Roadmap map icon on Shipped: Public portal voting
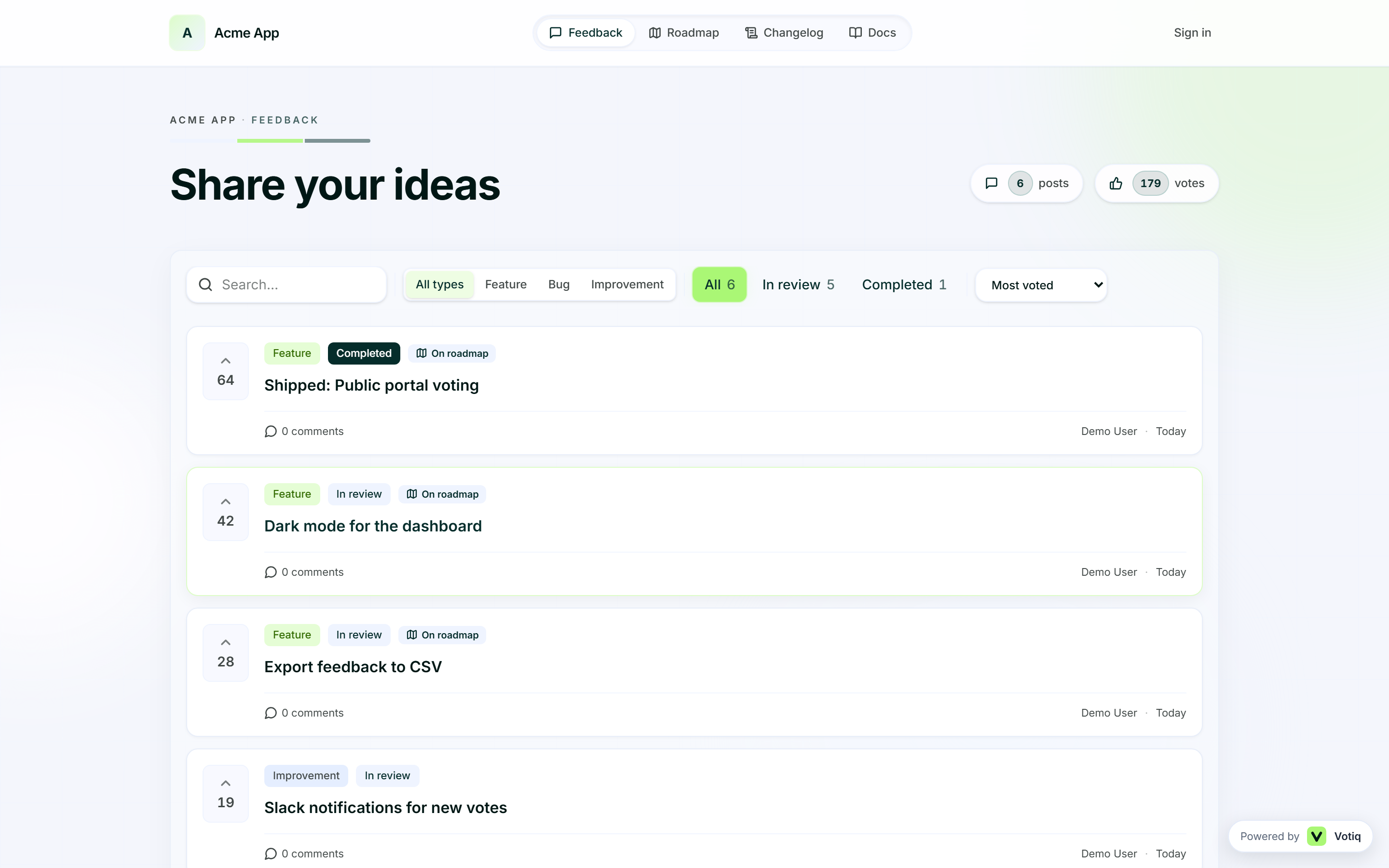Image resolution: width=1389 pixels, height=868 pixels. tap(422, 353)
